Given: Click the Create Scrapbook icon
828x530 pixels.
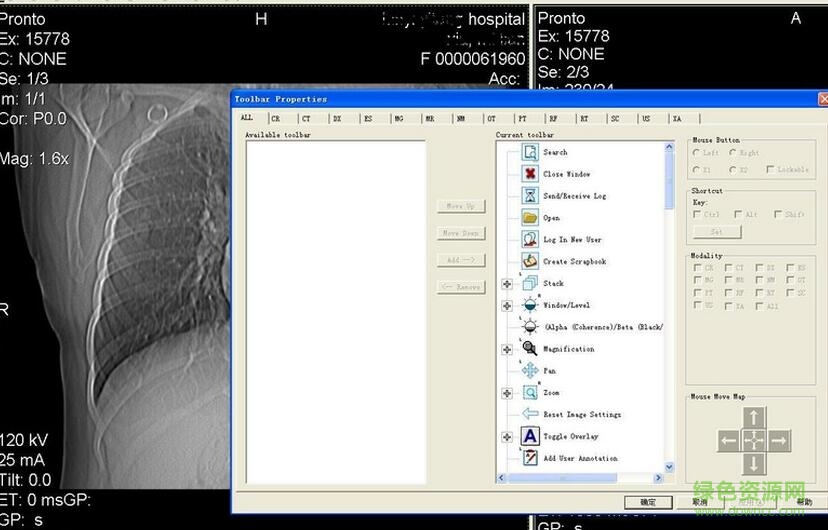Looking at the screenshot, I should pyautogui.click(x=529, y=262).
